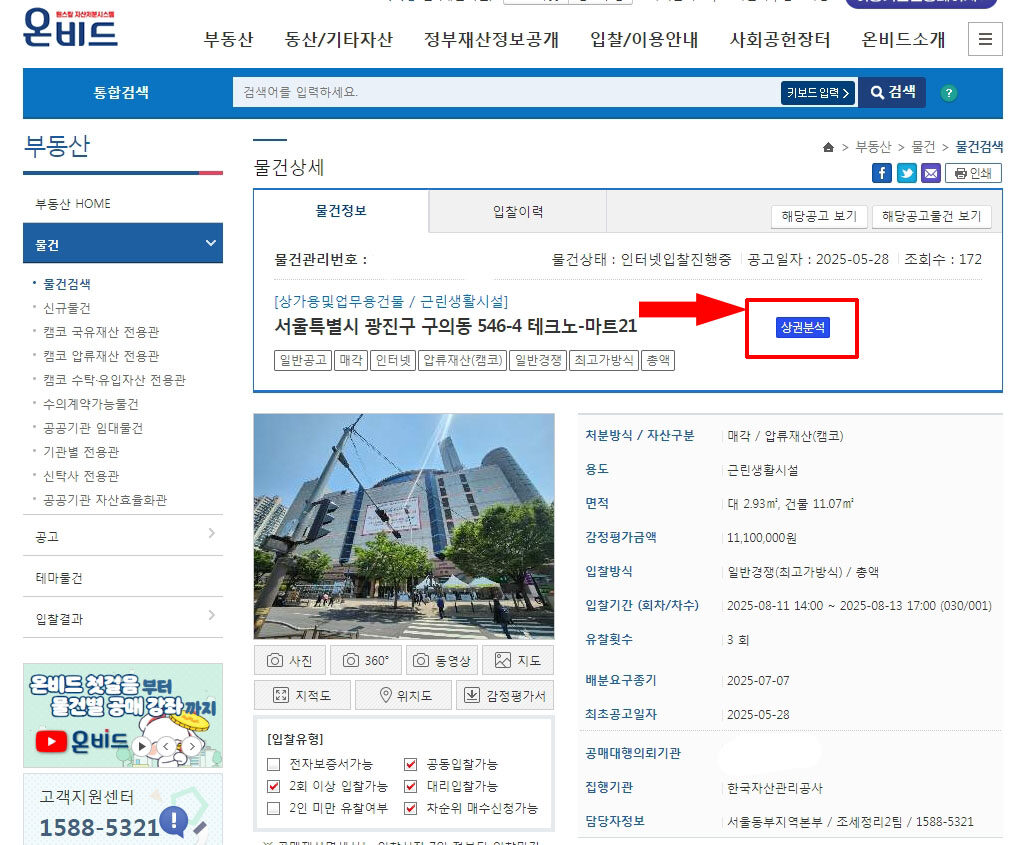
Task: Click the 인쇄 print button
Action: tap(973, 173)
